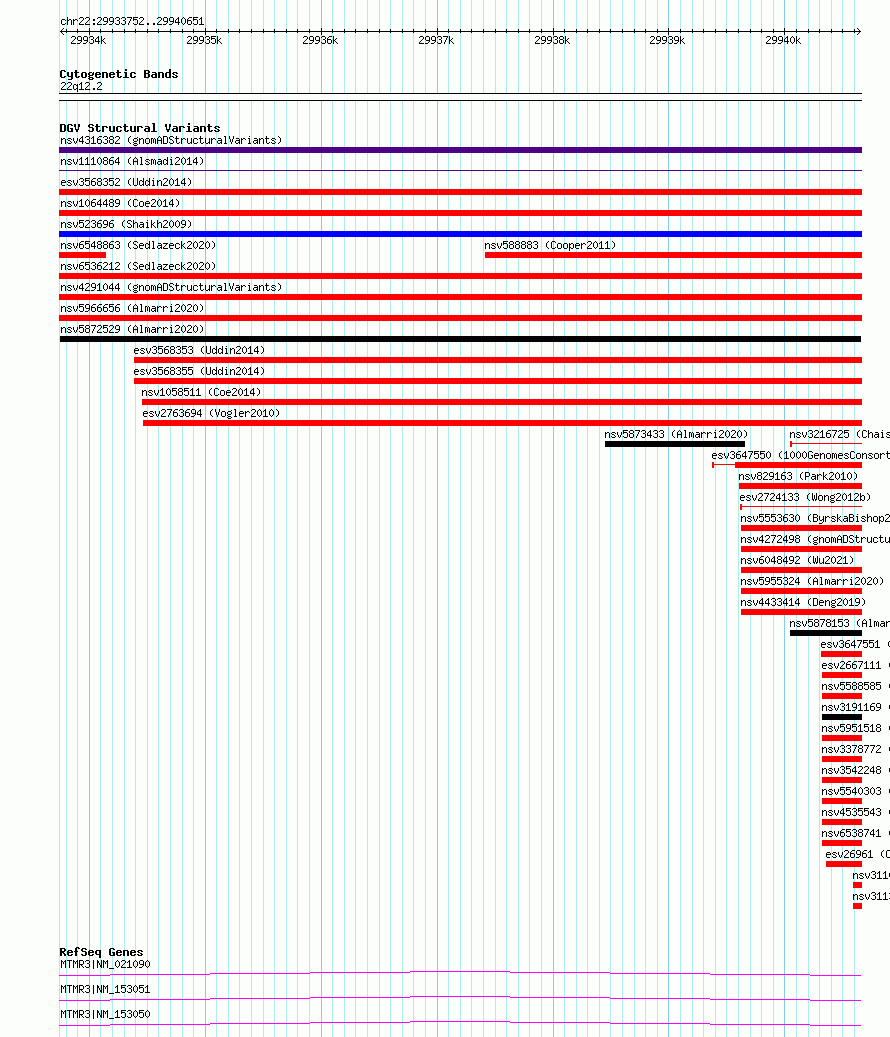The image size is (890, 1037).
Task: Open nsv4433414 (Deng2019) variant
Action: pyautogui.click(x=803, y=602)
